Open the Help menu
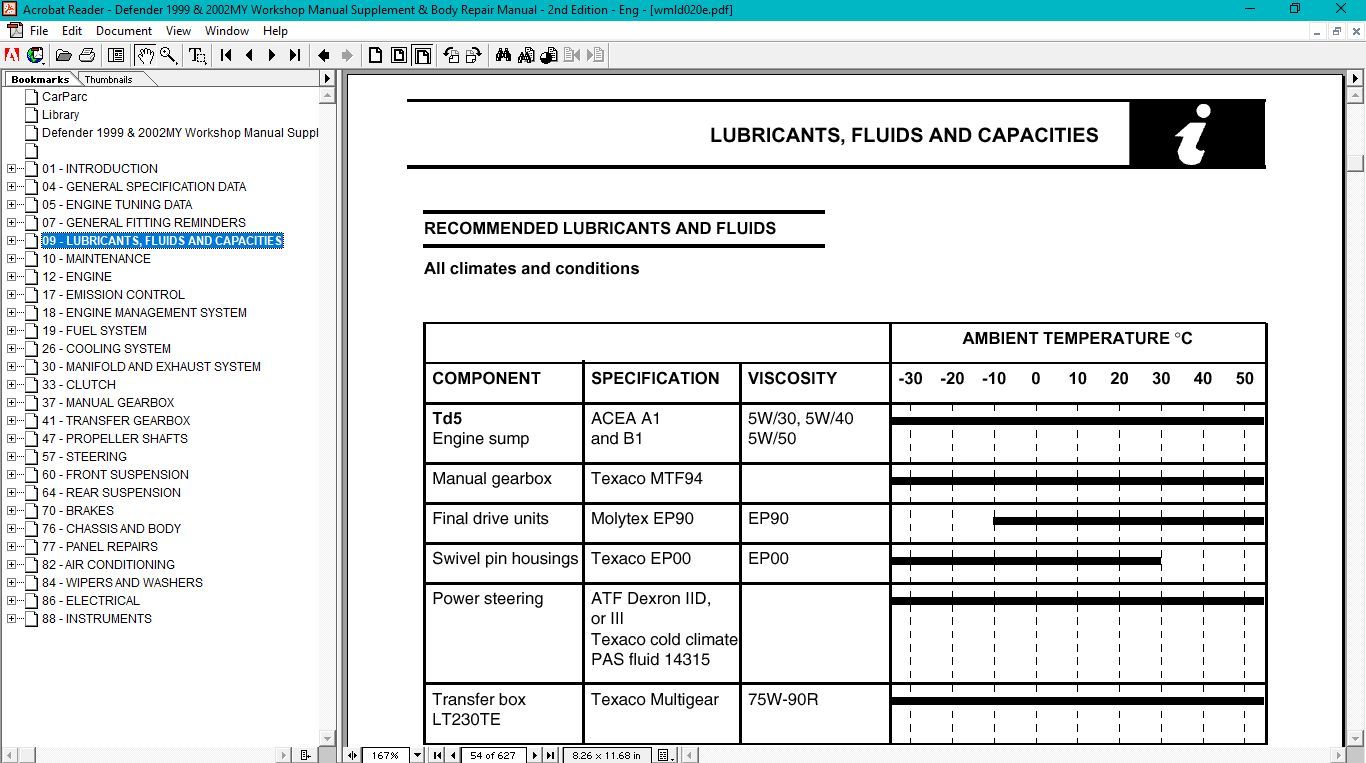Screen dimensions: 1366x763 (275, 31)
